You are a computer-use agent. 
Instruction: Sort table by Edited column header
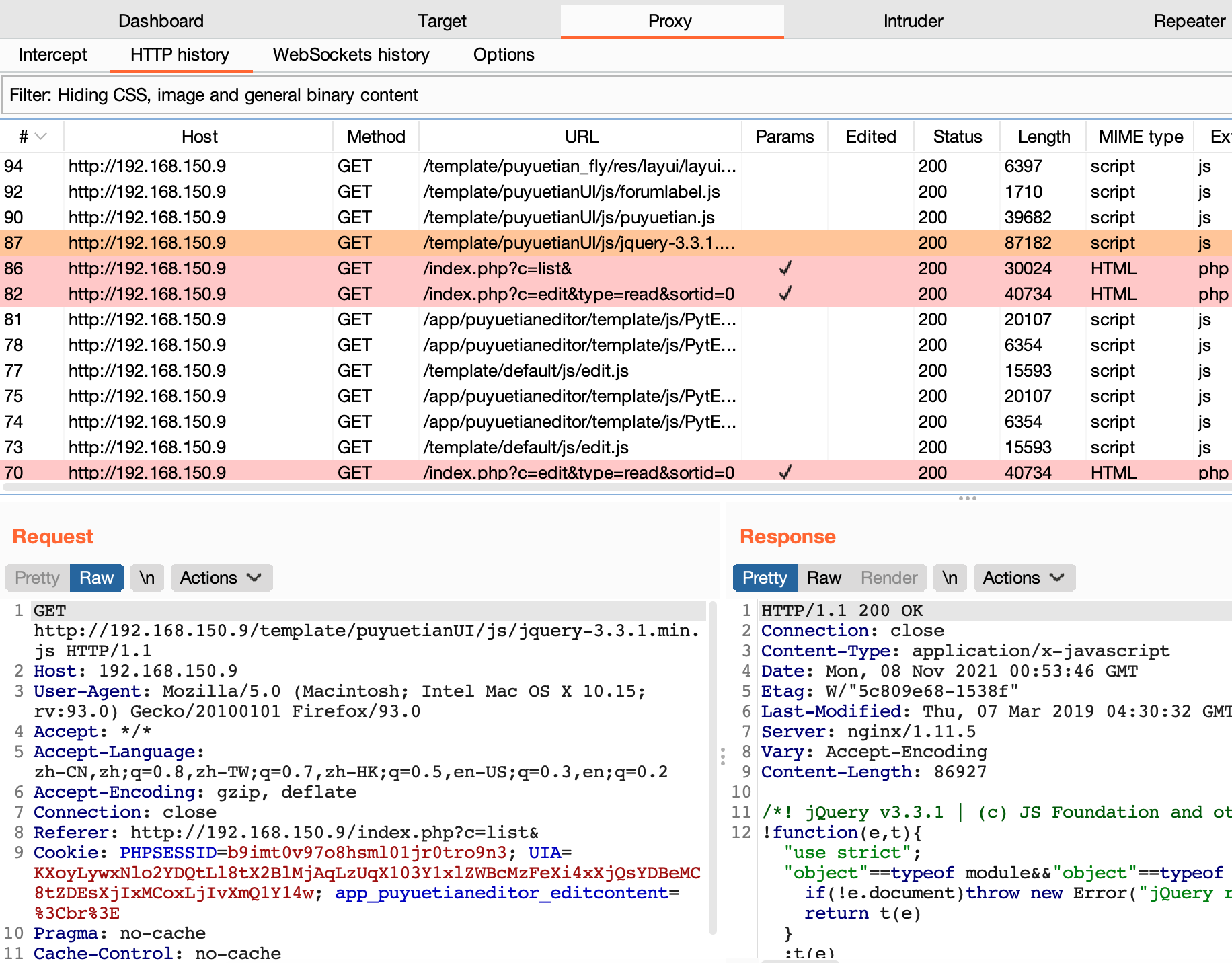click(871, 137)
